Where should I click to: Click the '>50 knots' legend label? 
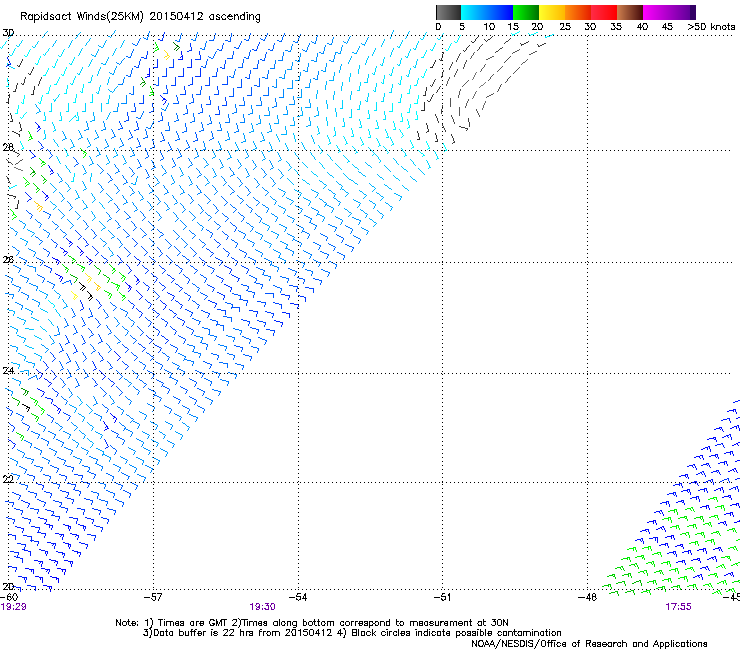711,27
